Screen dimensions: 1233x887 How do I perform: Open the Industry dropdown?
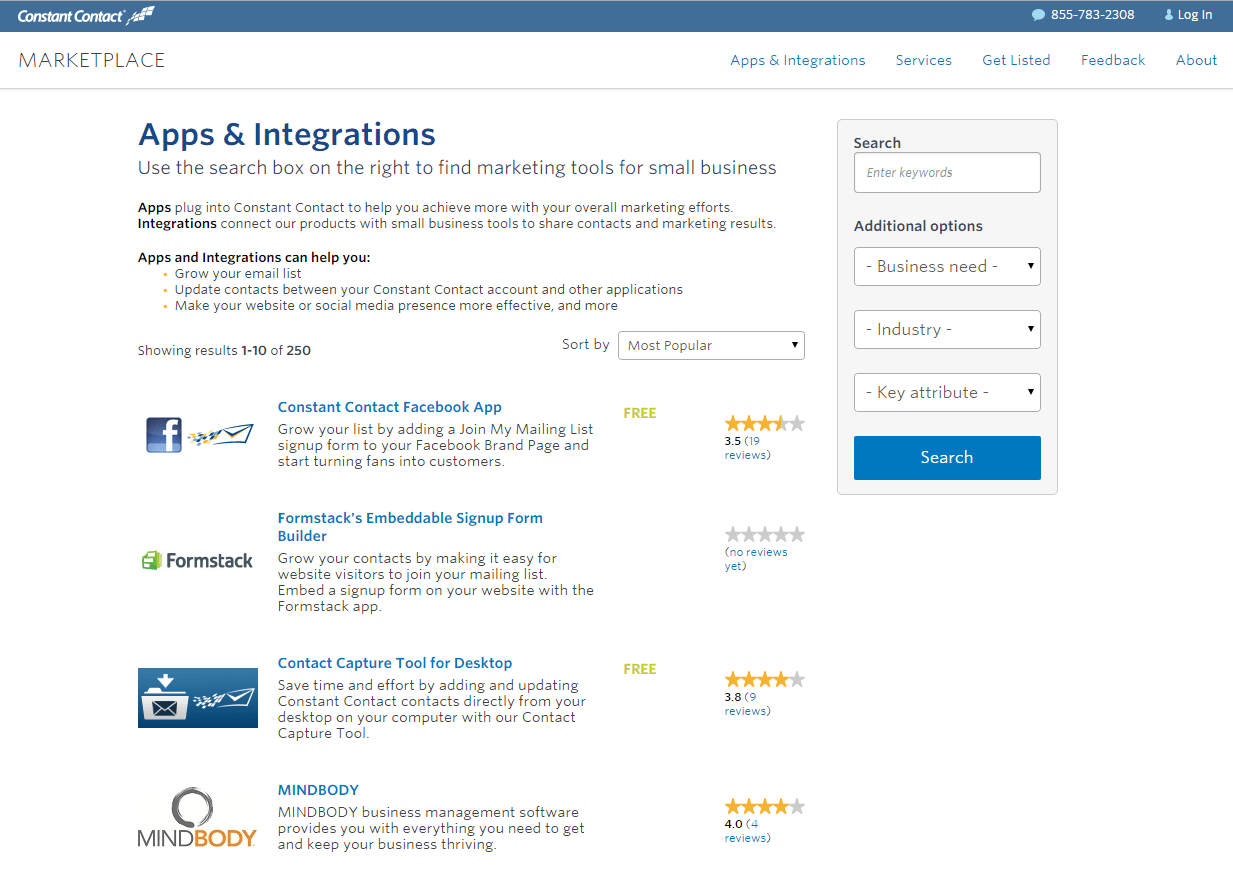(947, 330)
